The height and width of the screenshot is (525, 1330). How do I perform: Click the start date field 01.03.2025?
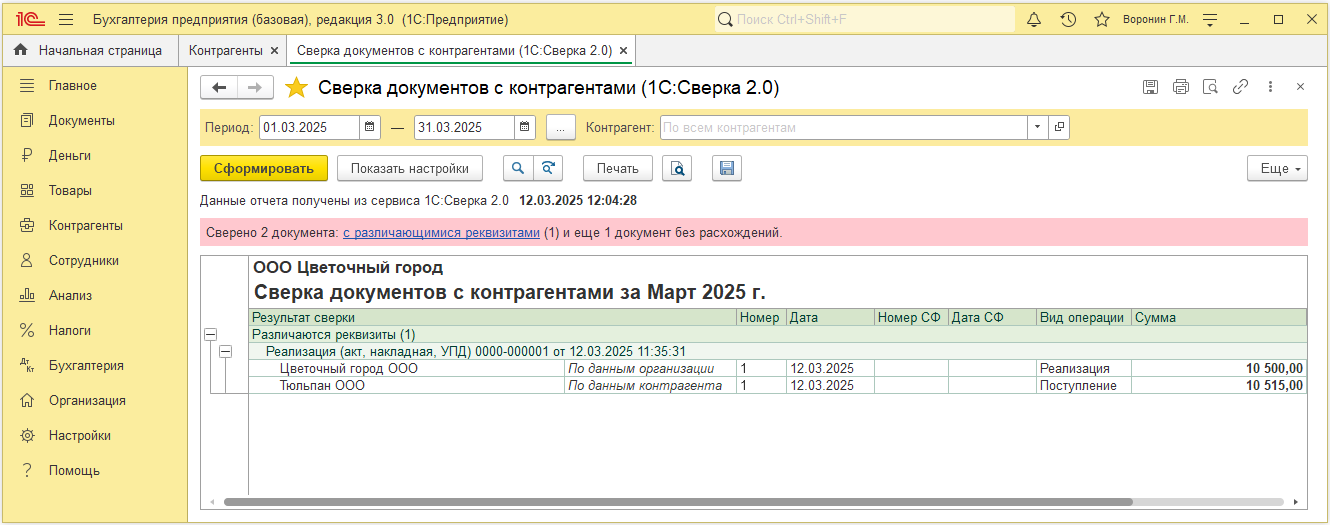pos(309,128)
